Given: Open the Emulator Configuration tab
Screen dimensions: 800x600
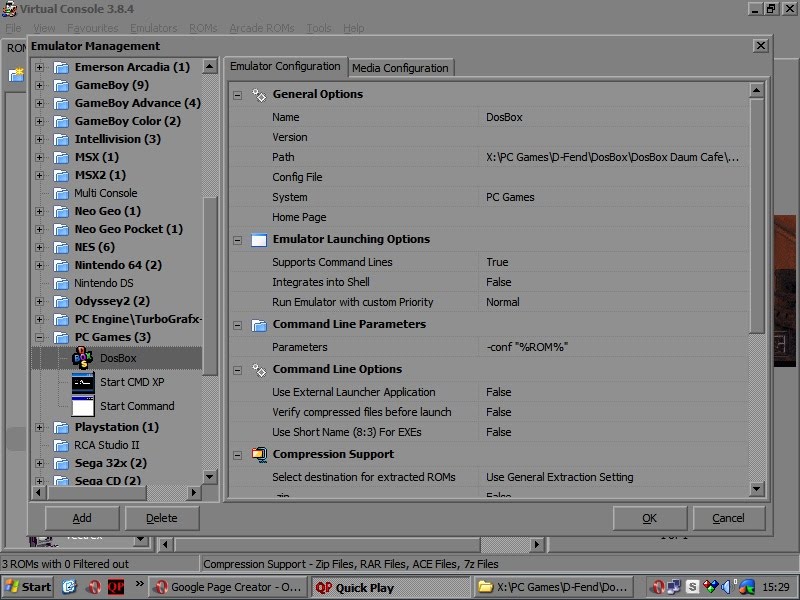Looking at the screenshot, I should pyautogui.click(x=285, y=67).
